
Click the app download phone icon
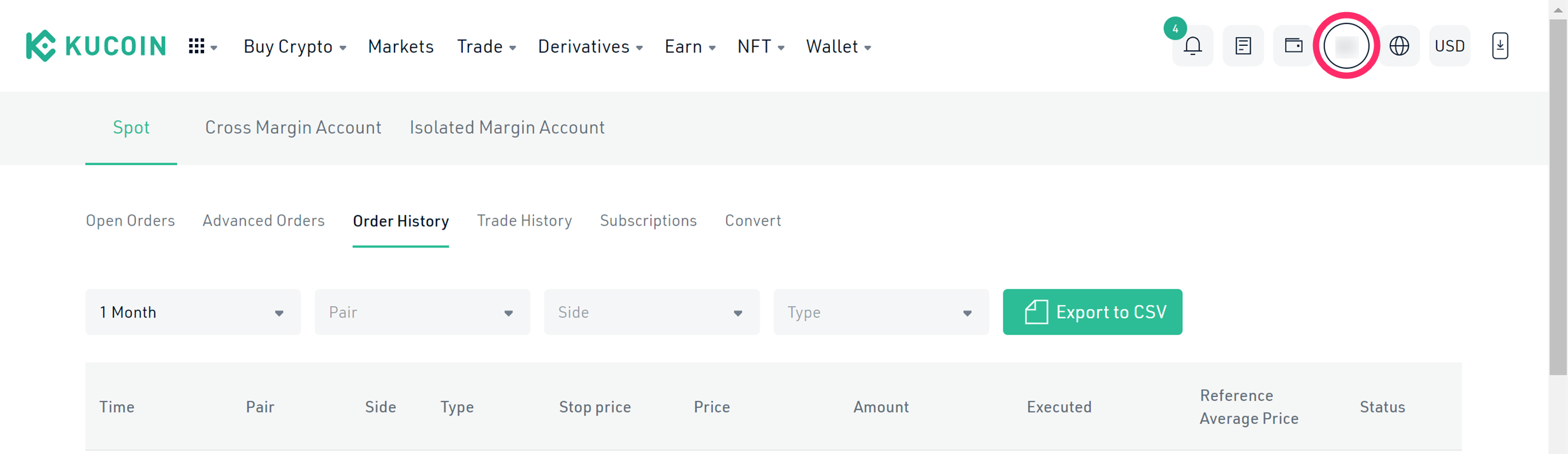pos(1500,46)
